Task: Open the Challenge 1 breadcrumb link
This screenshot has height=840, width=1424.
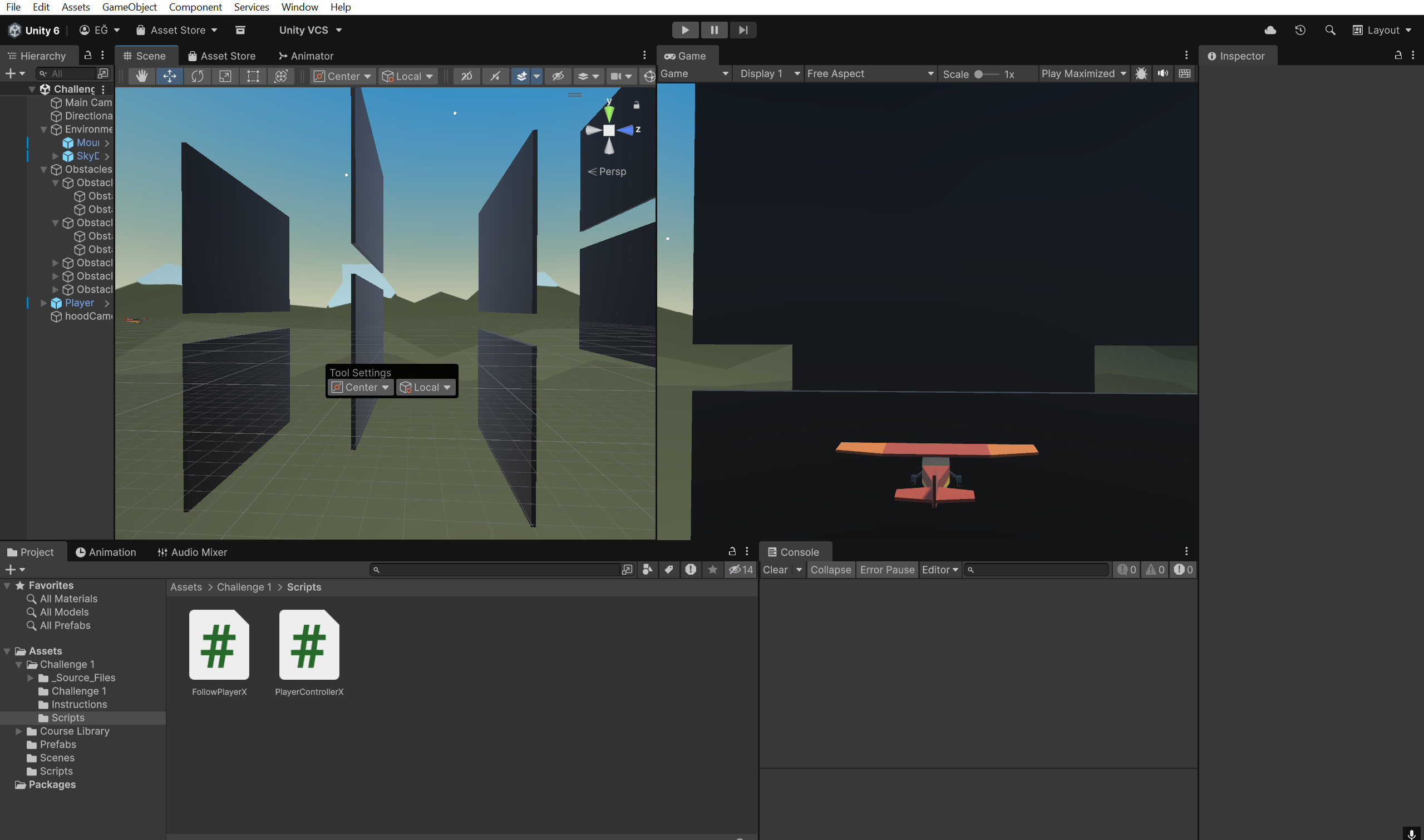Action: tap(244, 587)
